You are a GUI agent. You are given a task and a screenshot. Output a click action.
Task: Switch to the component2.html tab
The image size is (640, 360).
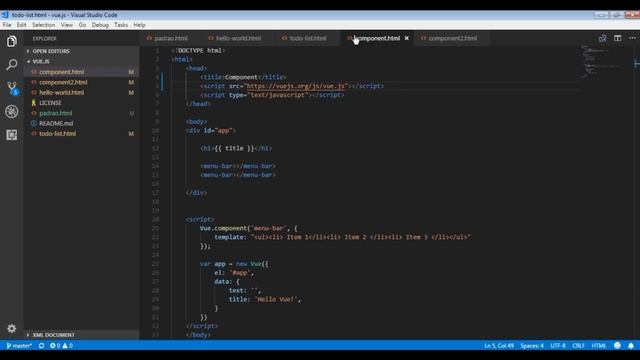pyautogui.click(x=452, y=38)
